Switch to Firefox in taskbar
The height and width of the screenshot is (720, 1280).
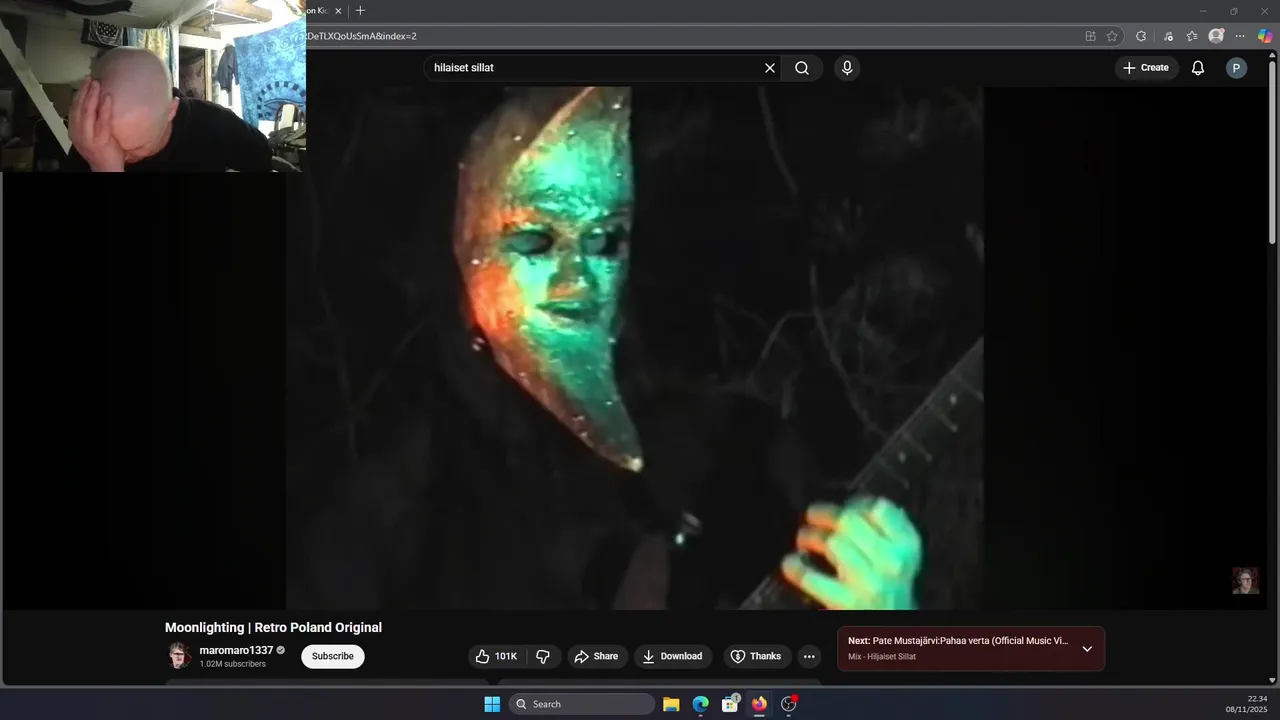[x=759, y=704]
